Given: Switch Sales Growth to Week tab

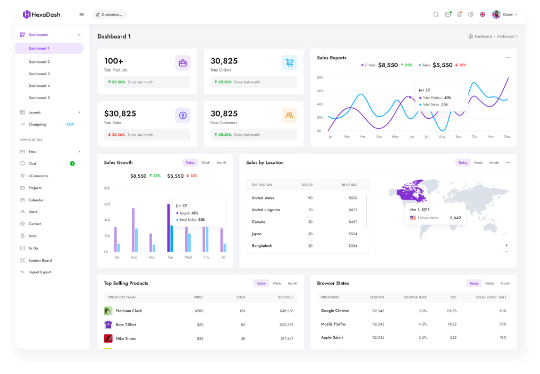Looking at the screenshot, I should [206, 163].
